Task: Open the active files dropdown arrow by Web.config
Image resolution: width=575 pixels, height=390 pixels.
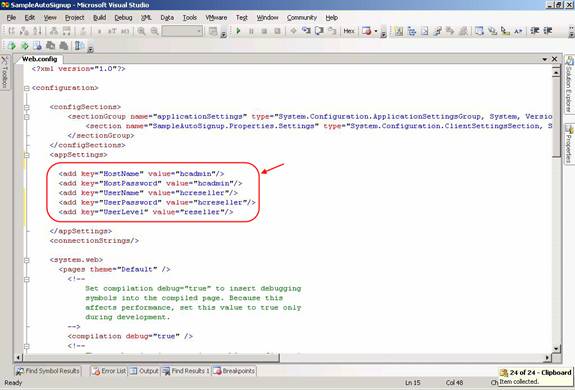Action: (x=545, y=59)
